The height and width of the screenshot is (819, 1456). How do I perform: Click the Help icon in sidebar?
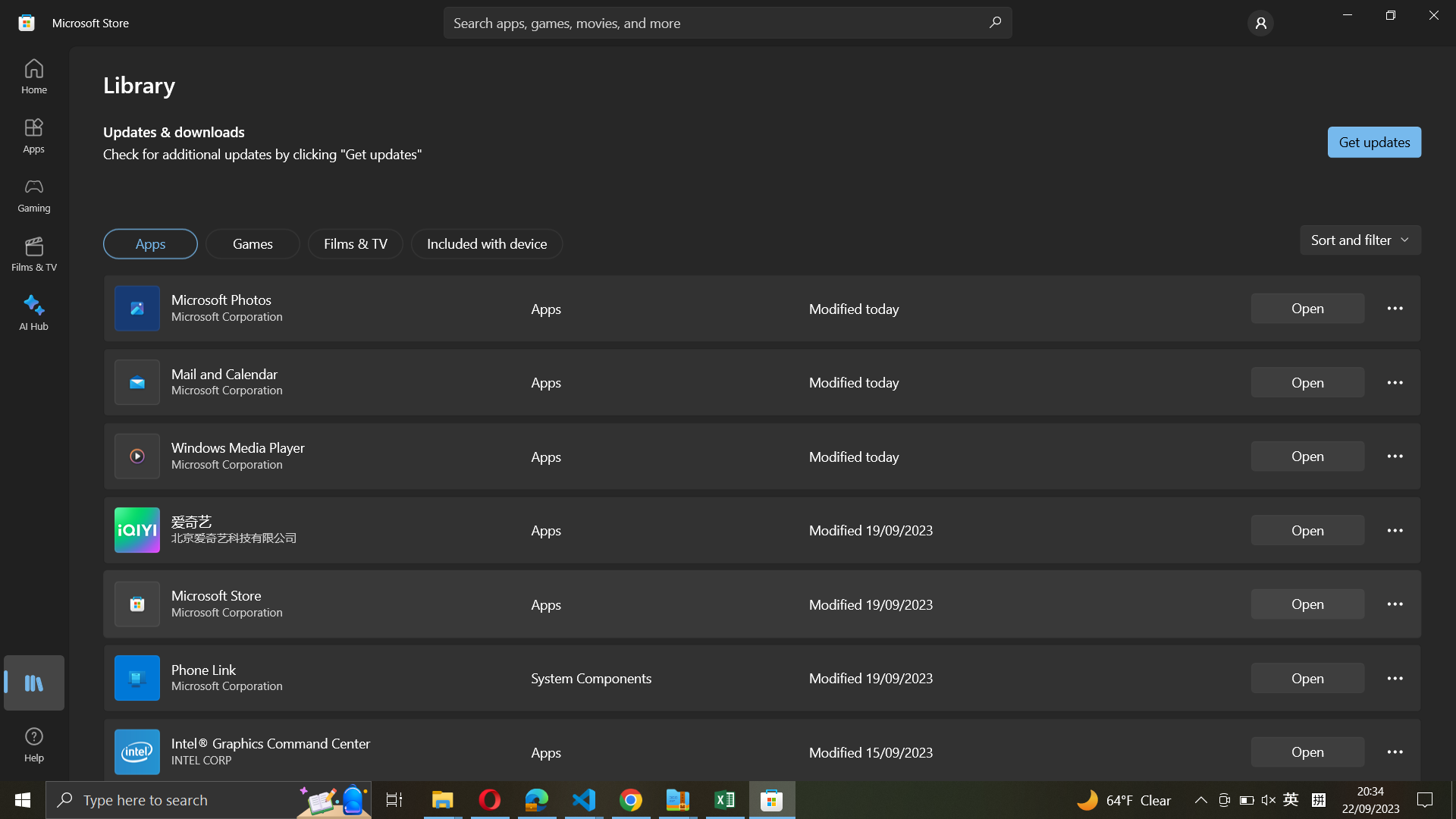[x=33, y=744]
